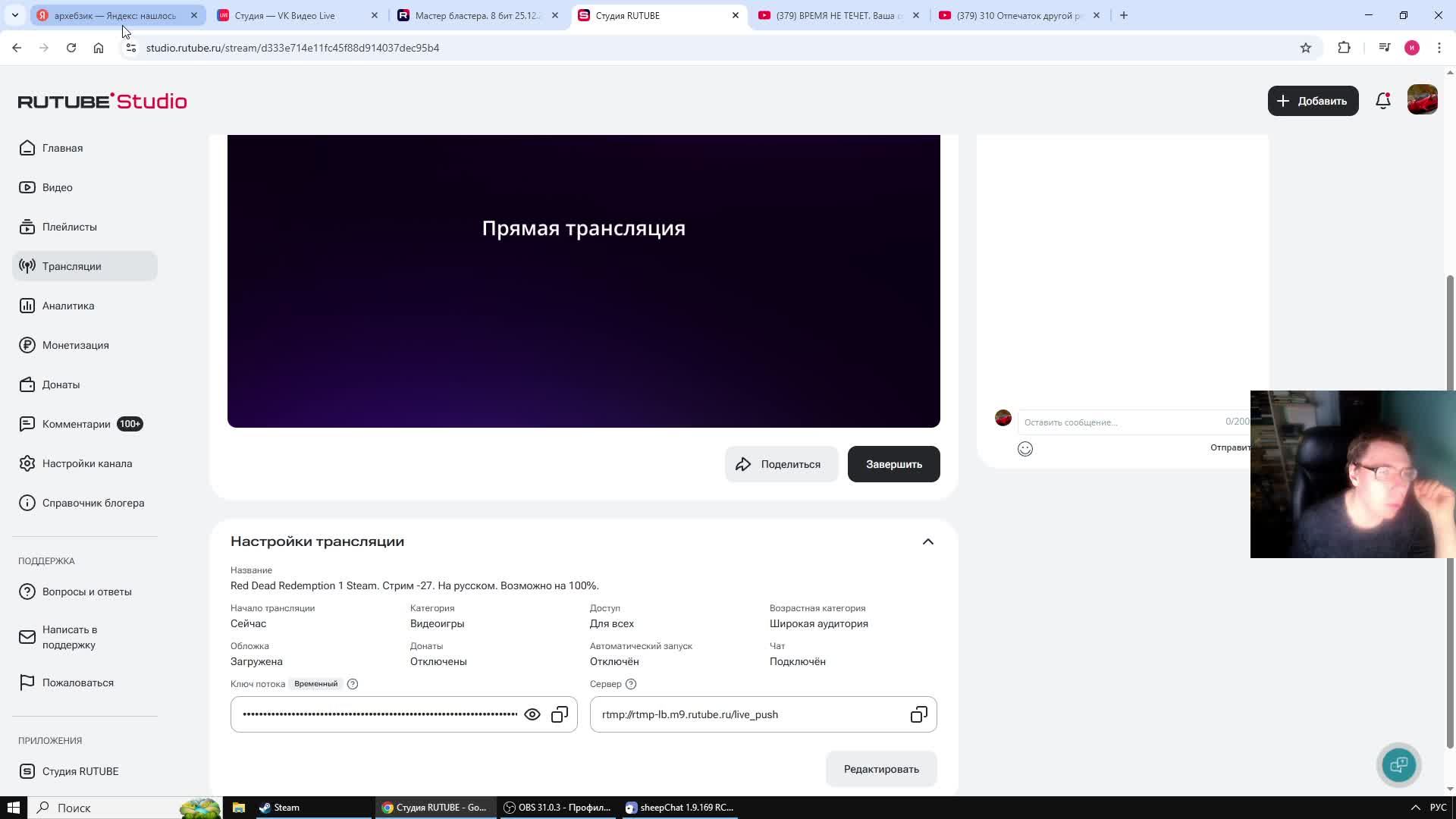Screen dimensions: 1456x819
Task: Open the notifications bell
Action: tap(1383, 101)
